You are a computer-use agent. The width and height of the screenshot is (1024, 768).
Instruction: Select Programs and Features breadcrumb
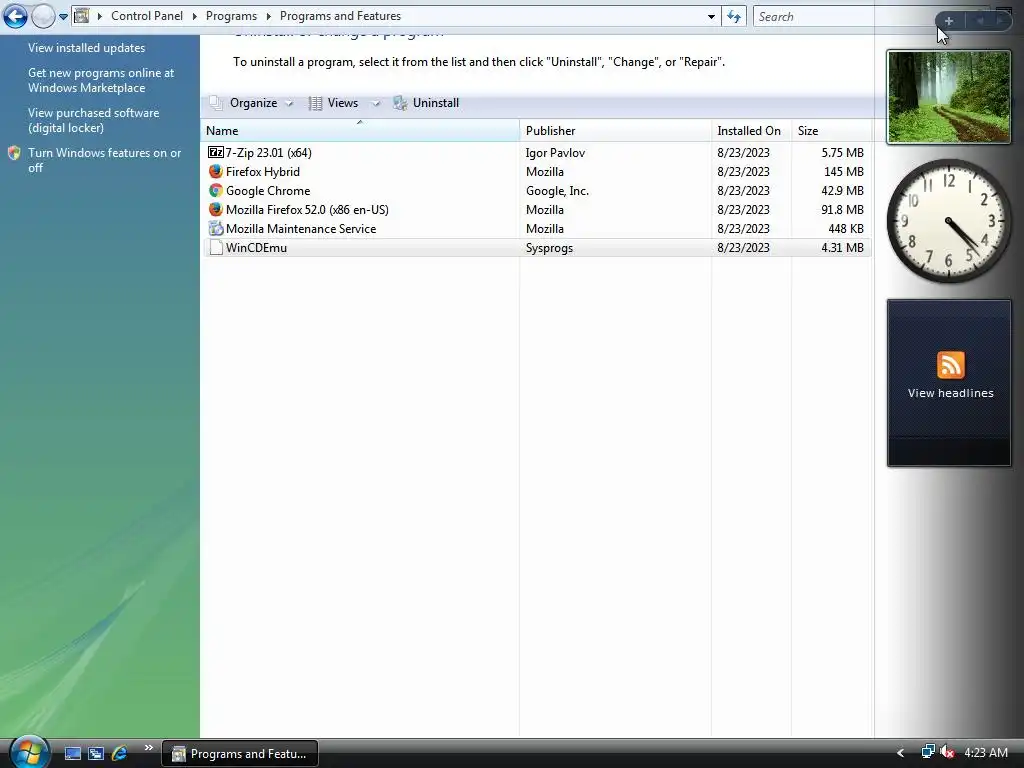pyautogui.click(x=340, y=16)
